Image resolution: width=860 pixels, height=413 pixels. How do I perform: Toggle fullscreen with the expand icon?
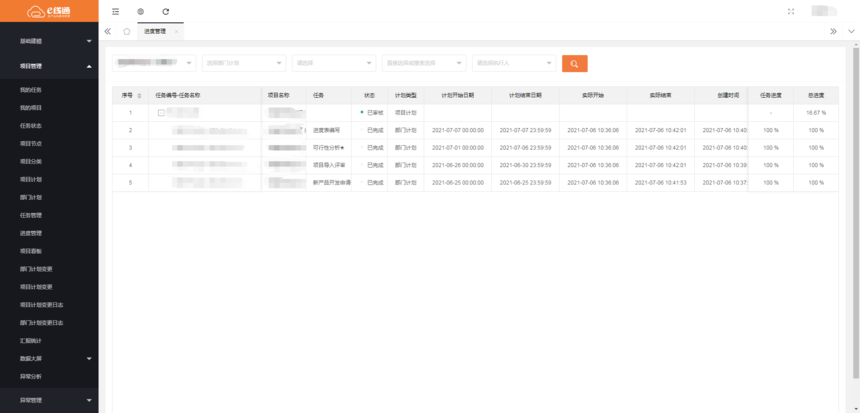coord(791,11)
